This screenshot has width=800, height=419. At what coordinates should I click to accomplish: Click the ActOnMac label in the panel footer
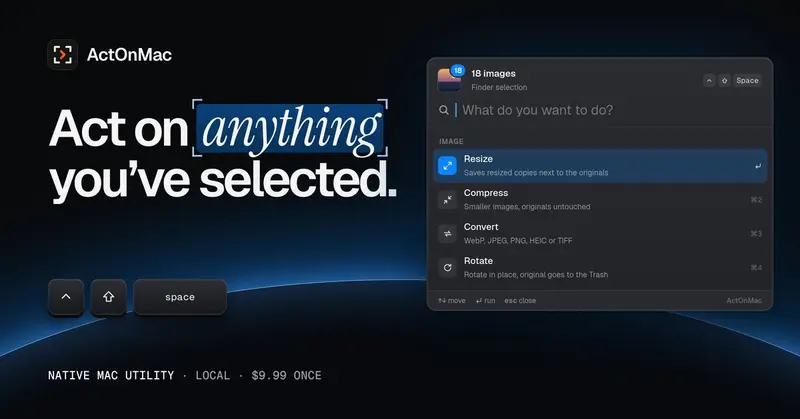744,301
